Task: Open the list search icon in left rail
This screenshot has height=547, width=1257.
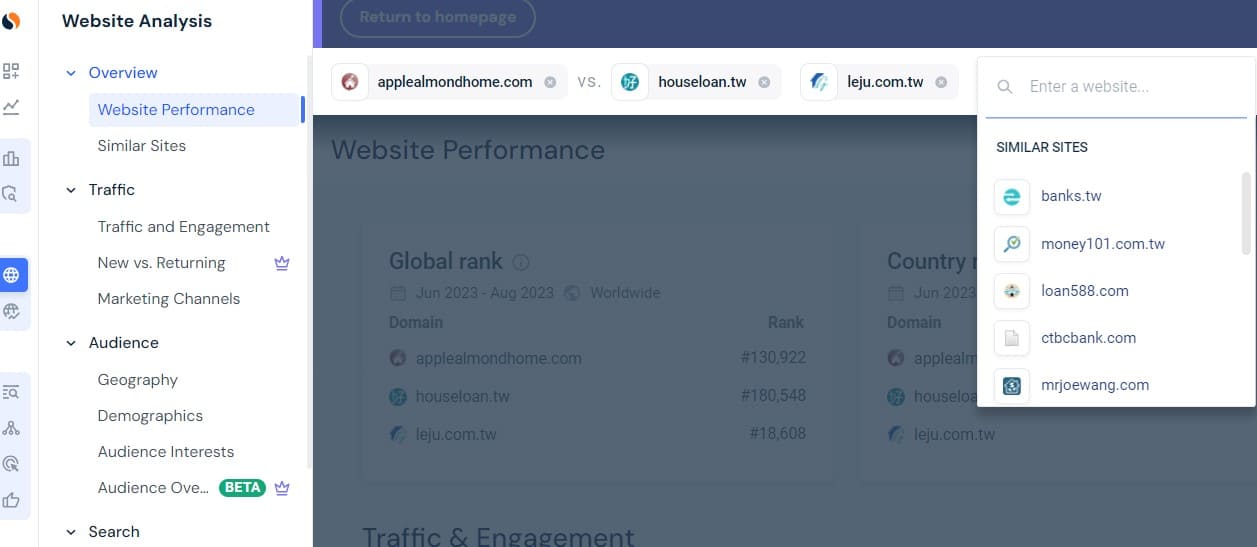Action: tap(12, 392)
